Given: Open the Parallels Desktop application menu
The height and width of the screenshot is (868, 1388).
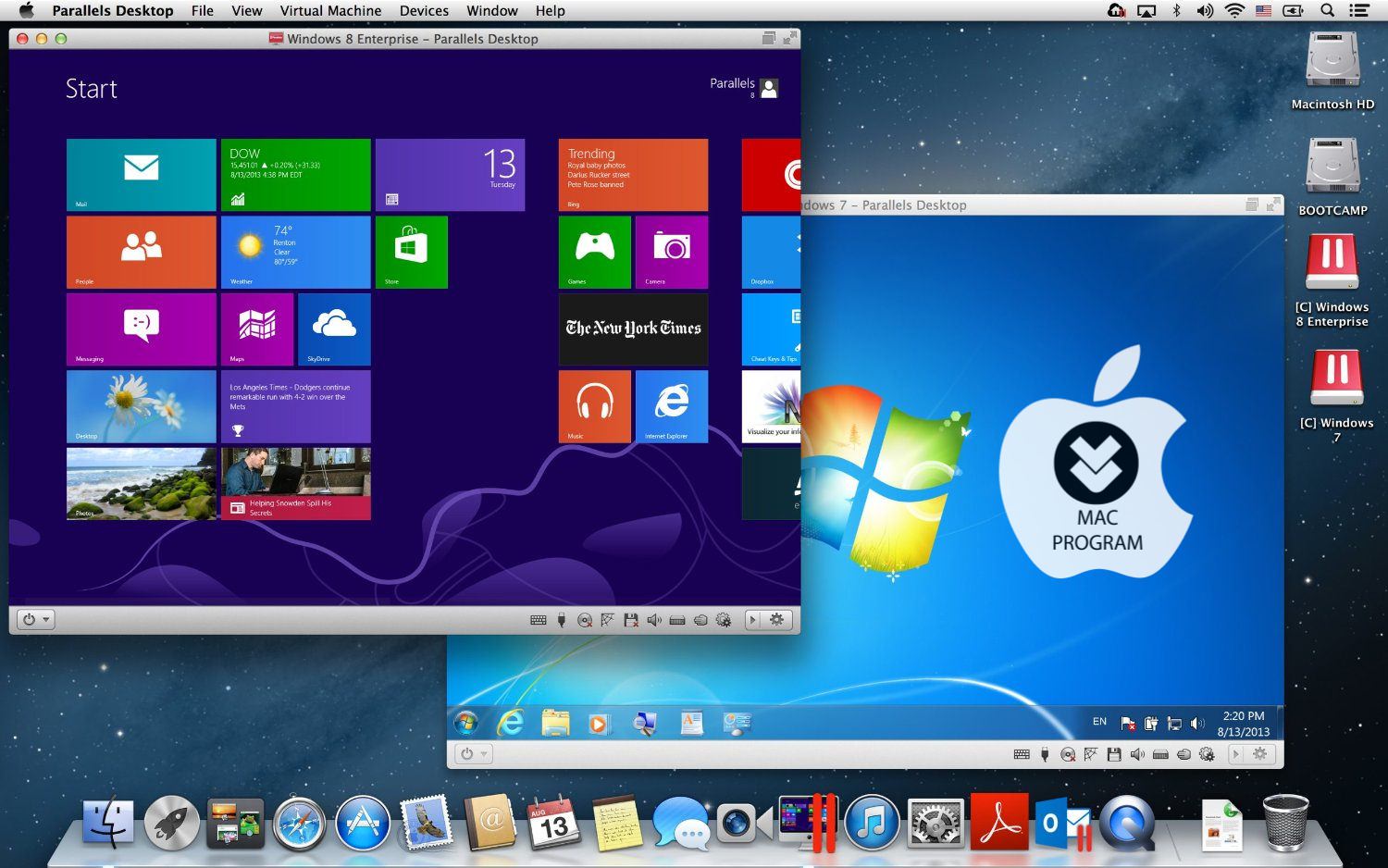Looking at the screenshot, I should [113, 11].
